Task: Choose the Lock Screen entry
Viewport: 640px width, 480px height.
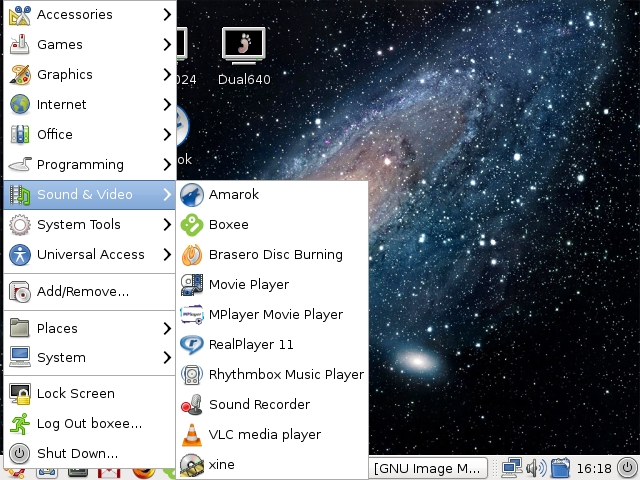Action: point(89,394)
